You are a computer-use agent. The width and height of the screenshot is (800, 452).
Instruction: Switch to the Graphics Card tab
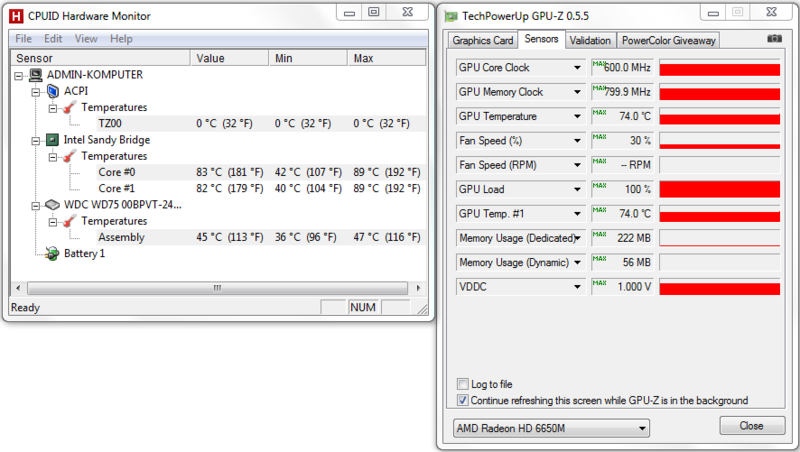pos(483,40)
